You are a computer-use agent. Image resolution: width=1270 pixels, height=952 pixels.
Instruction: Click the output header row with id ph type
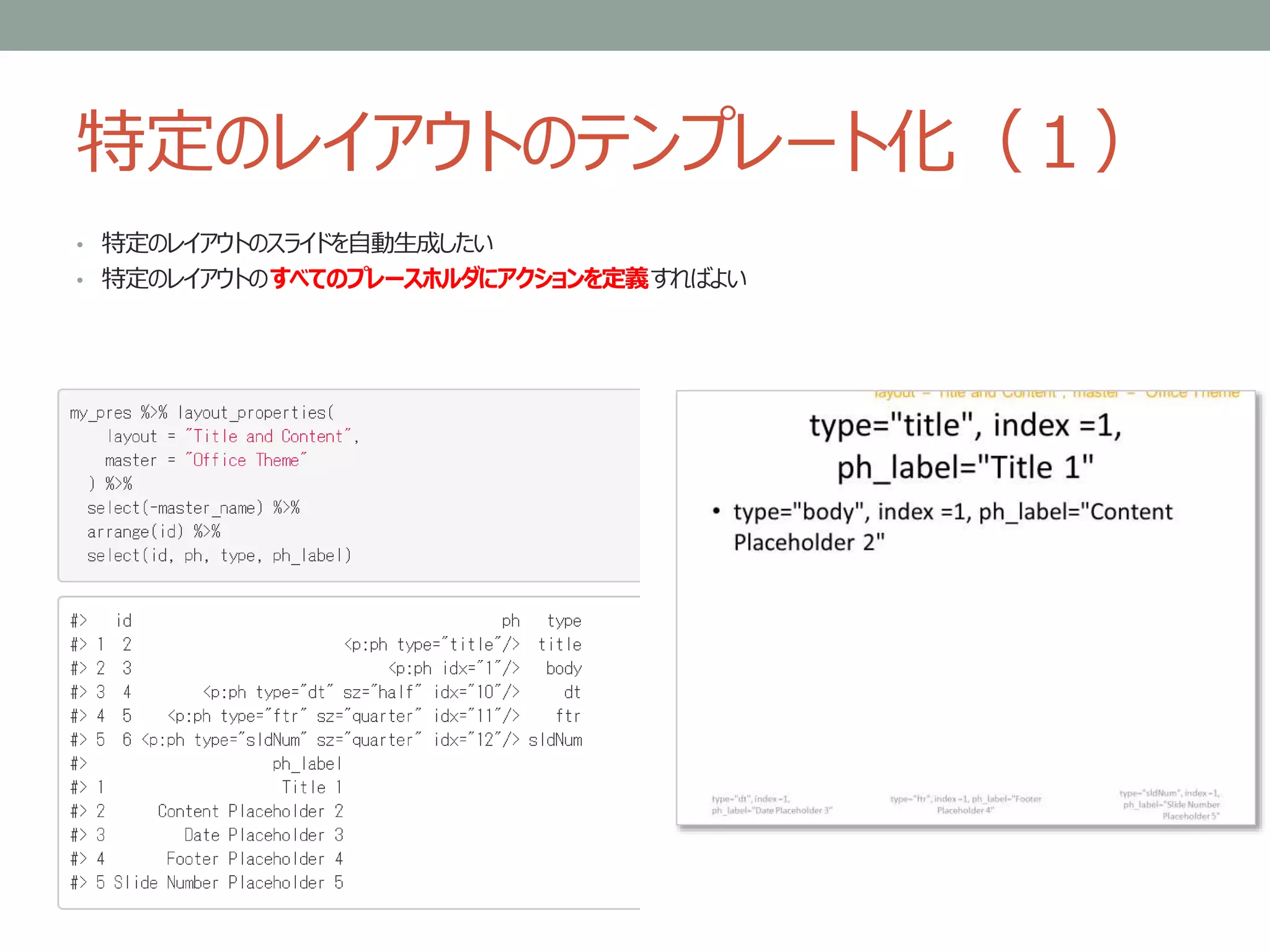(326, 620)
